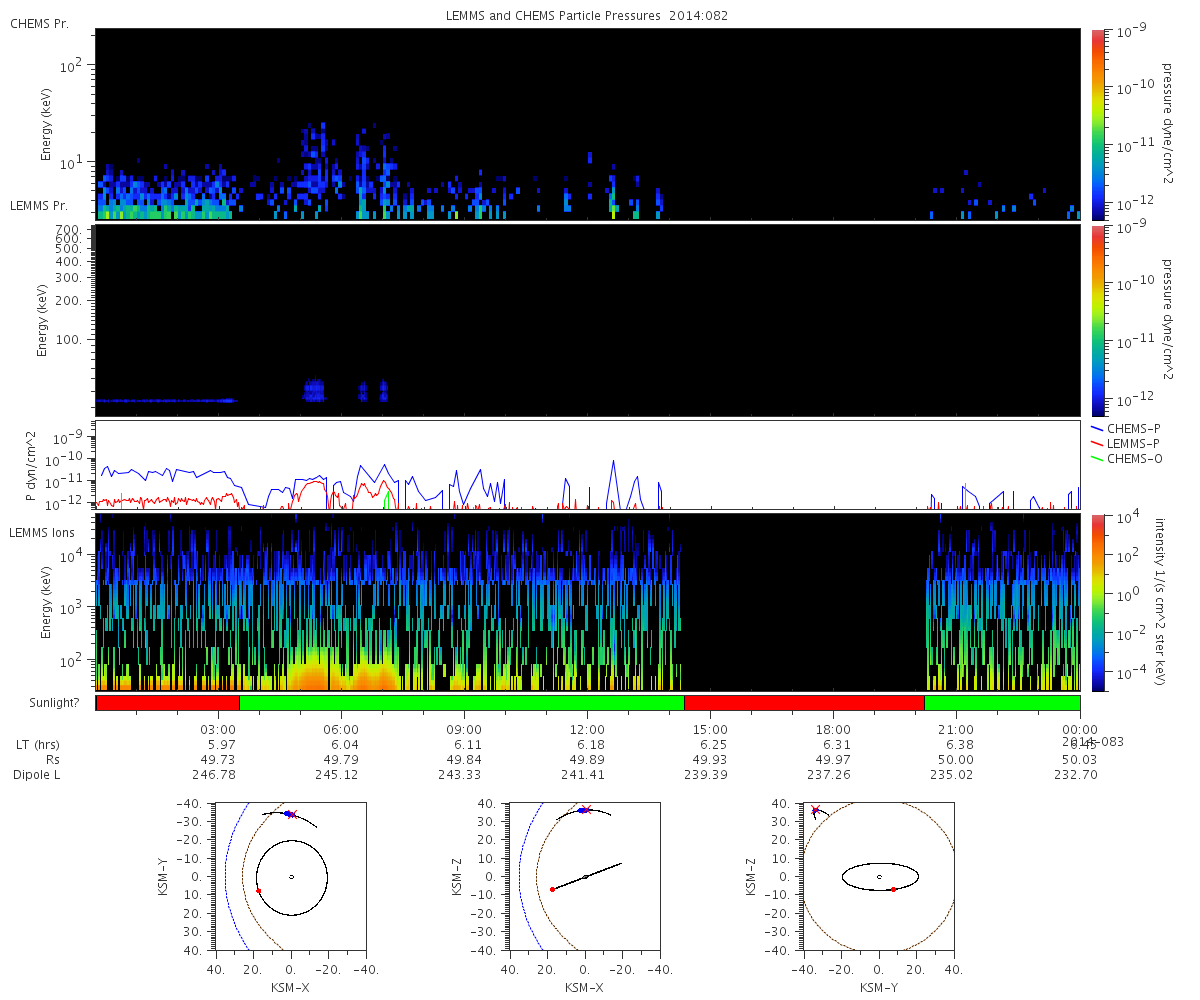The image size is (1200, 1000).
Task: Click the long green Sunlight bar segment
Action: click(x=462, y=703)
